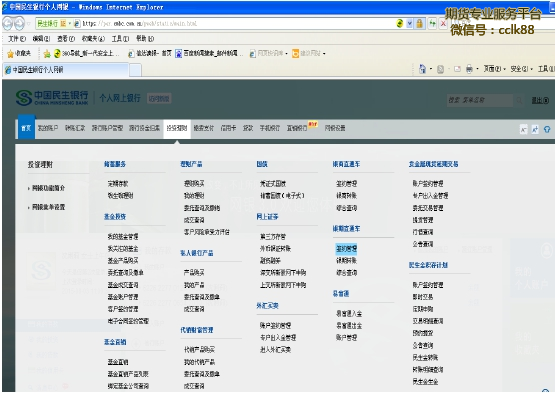Screen dimensions: 555x393
Task: Switch to the 我的账户 navigation tab
Action: pyautogui.click(x=48, y=128)
